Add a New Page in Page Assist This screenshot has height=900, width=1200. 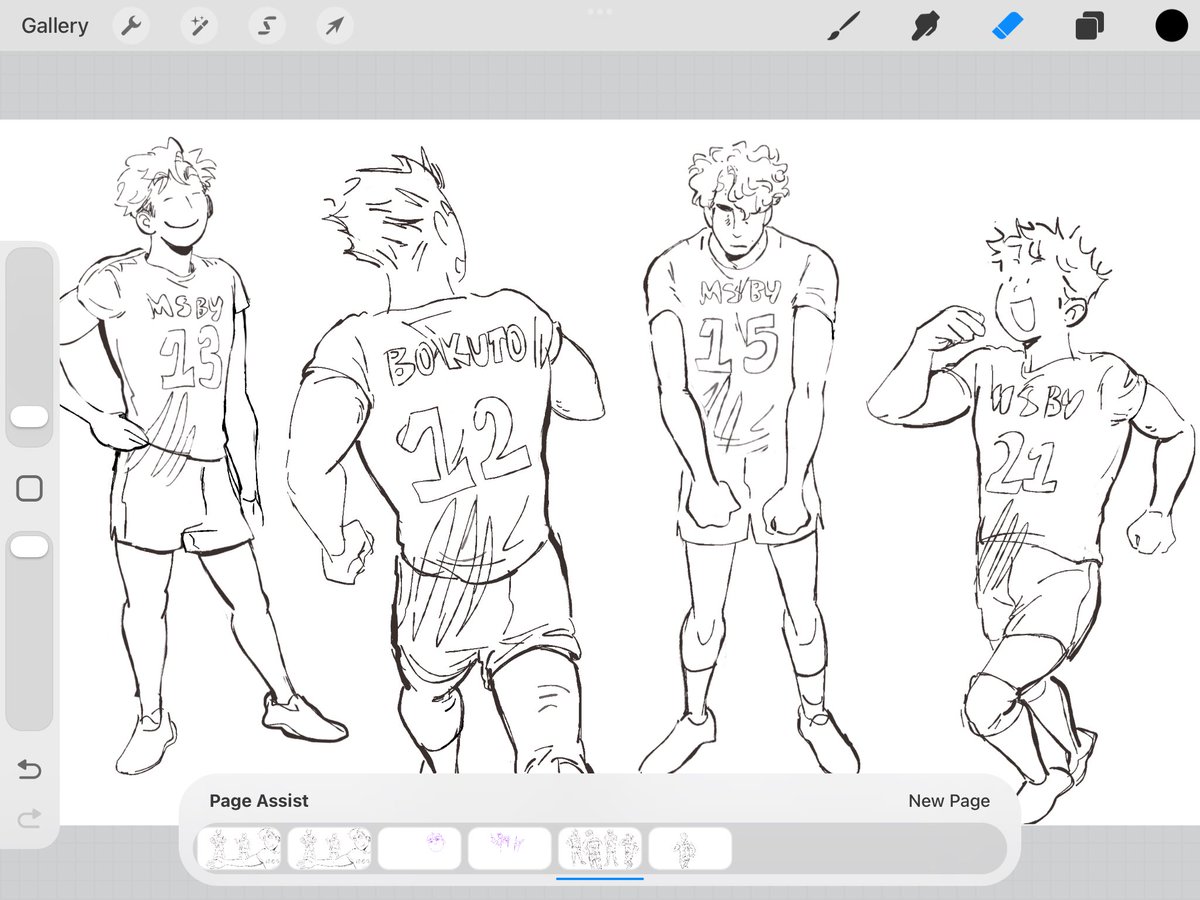point(949,801)
